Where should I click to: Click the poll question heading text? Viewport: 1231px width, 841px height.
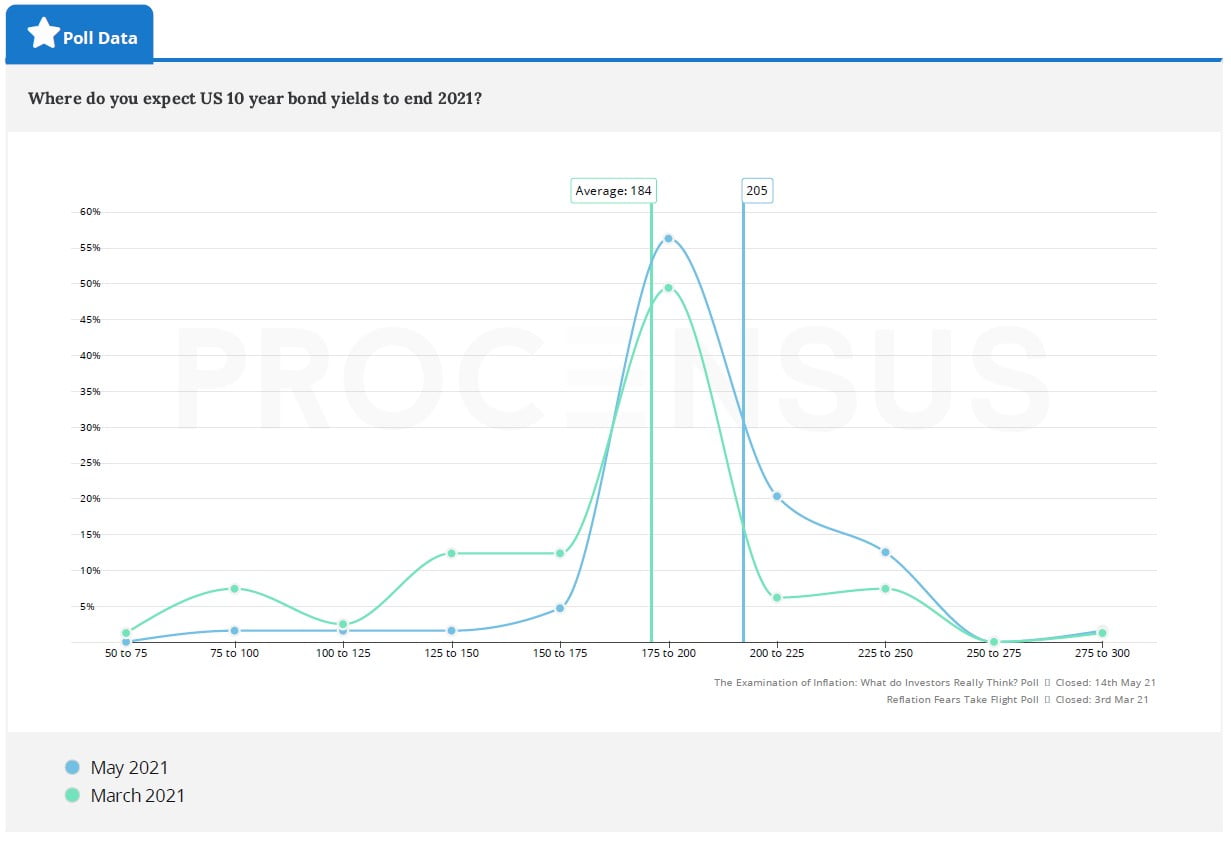coord(255,99)
